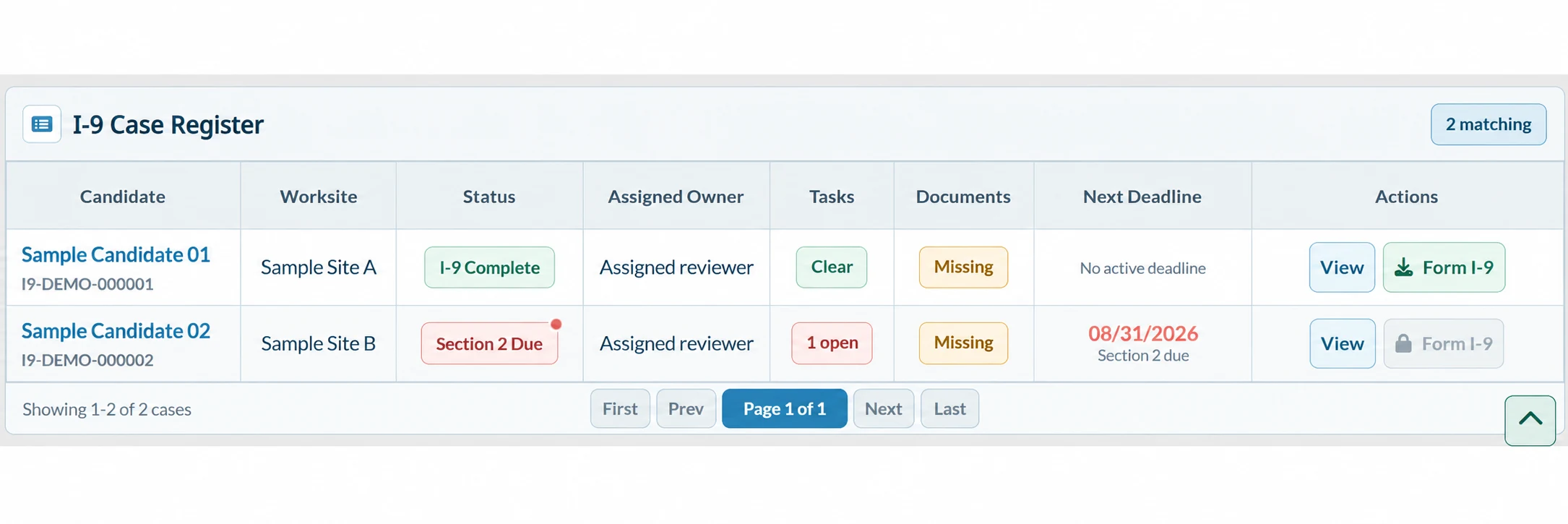The width and height of the screenshot is (1568, 524).
Task: Click the scroll-to-top chevron button
Action: 1530,420
